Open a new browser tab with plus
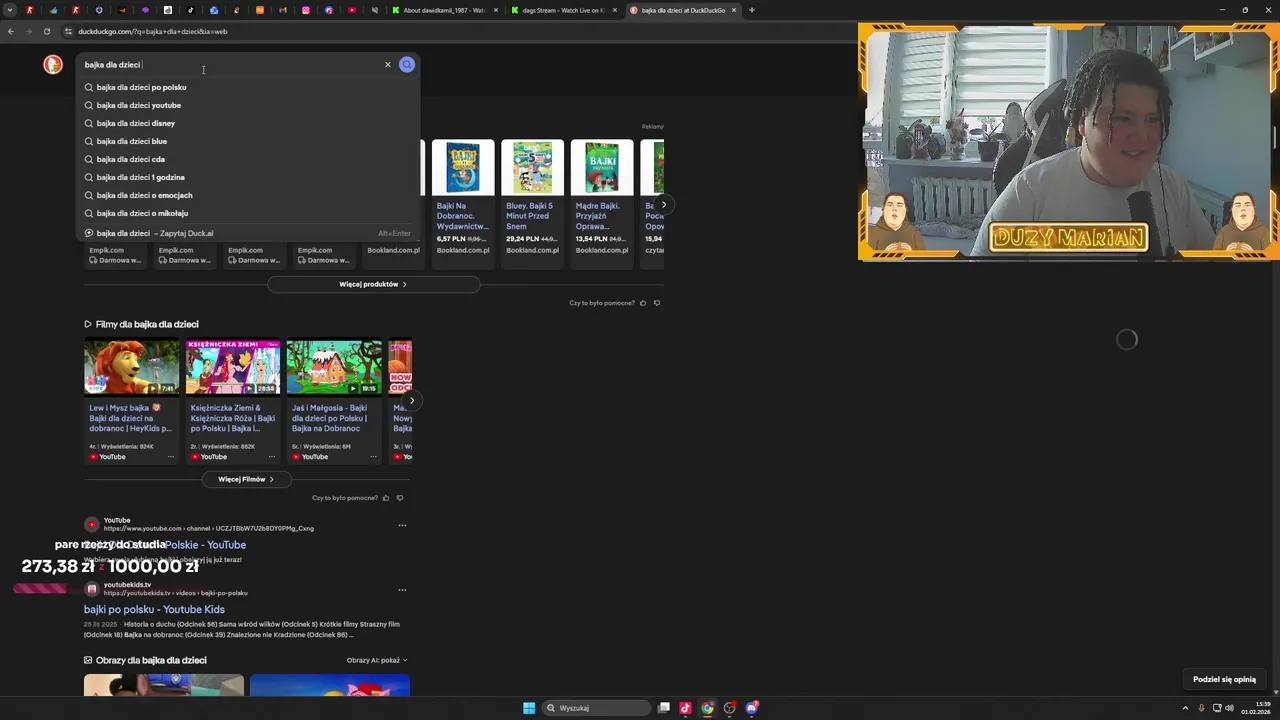Image resolution: width=1280 pixels, height=720 pixels. [752, 10]
